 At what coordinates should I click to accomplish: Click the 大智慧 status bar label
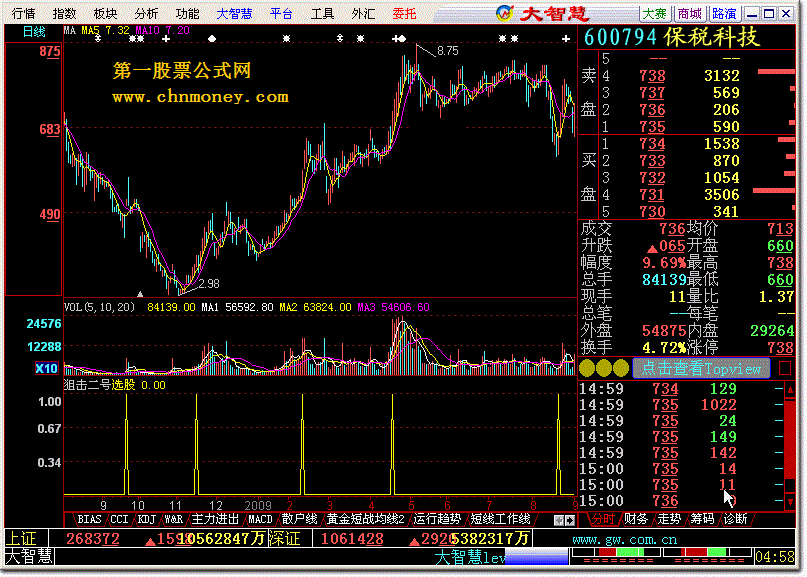[x=29, y=556]
